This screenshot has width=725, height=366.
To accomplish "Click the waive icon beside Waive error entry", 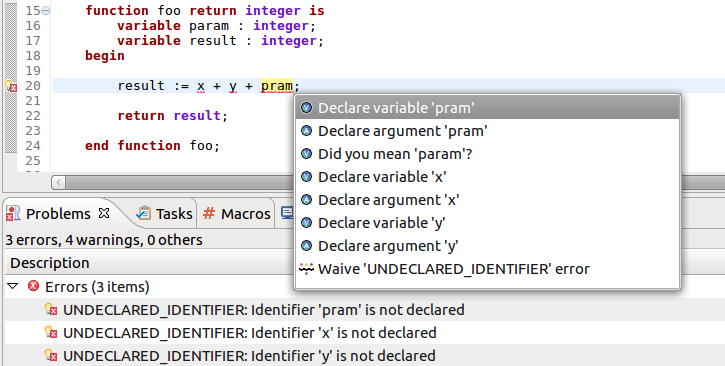I will click(307, 268).
